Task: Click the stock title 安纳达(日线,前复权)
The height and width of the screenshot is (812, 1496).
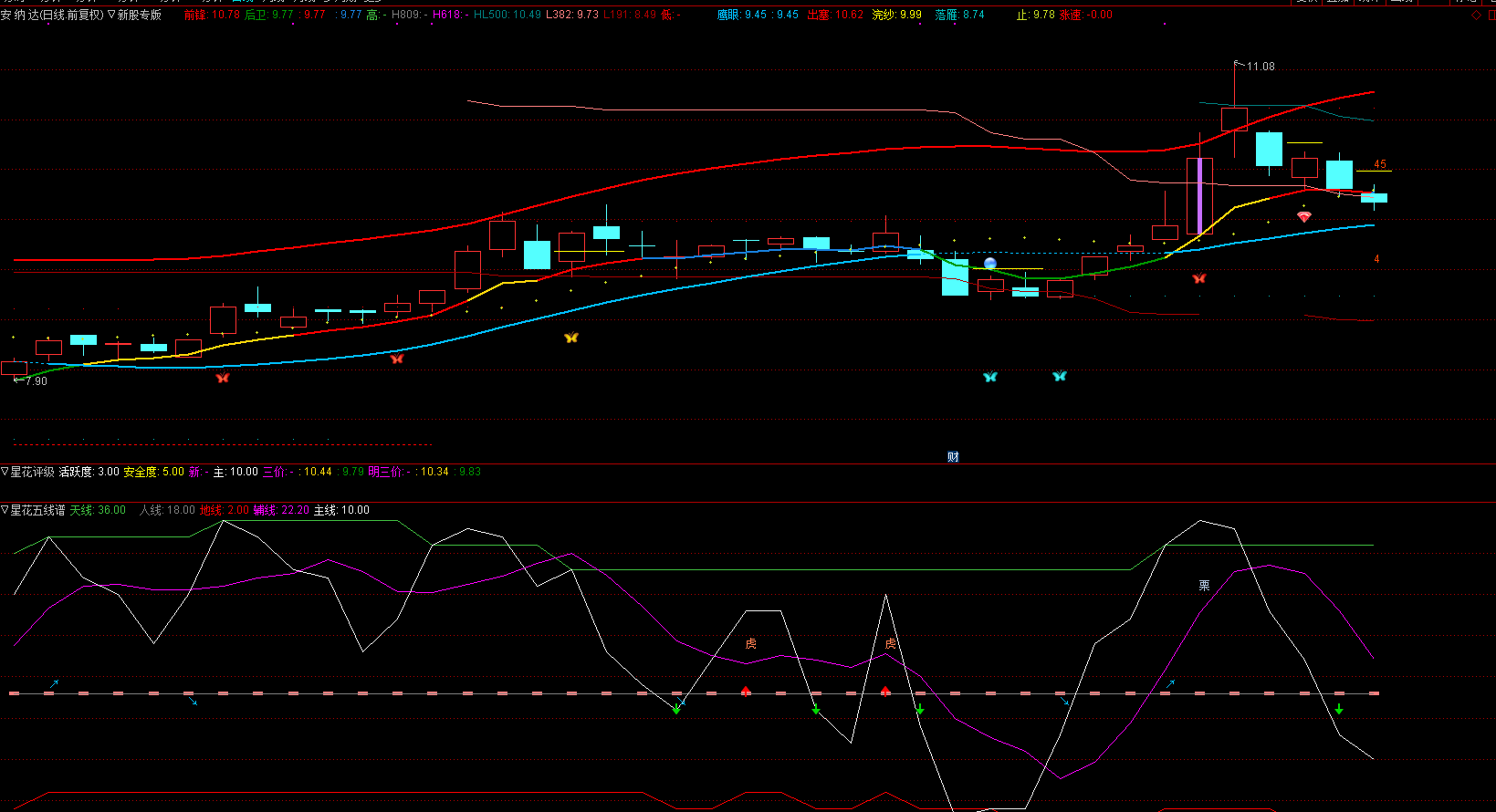Action: 53,15
